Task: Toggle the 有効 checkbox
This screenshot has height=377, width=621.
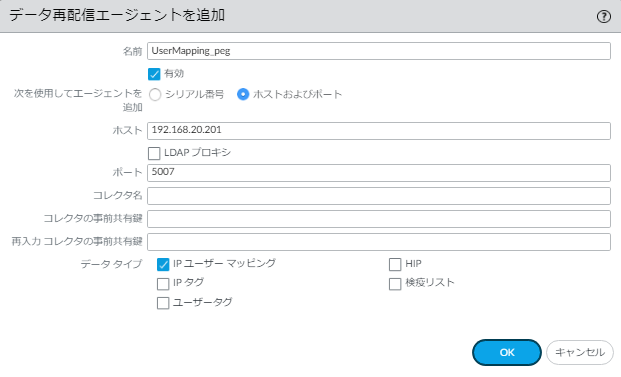Action: coord(154,74)
